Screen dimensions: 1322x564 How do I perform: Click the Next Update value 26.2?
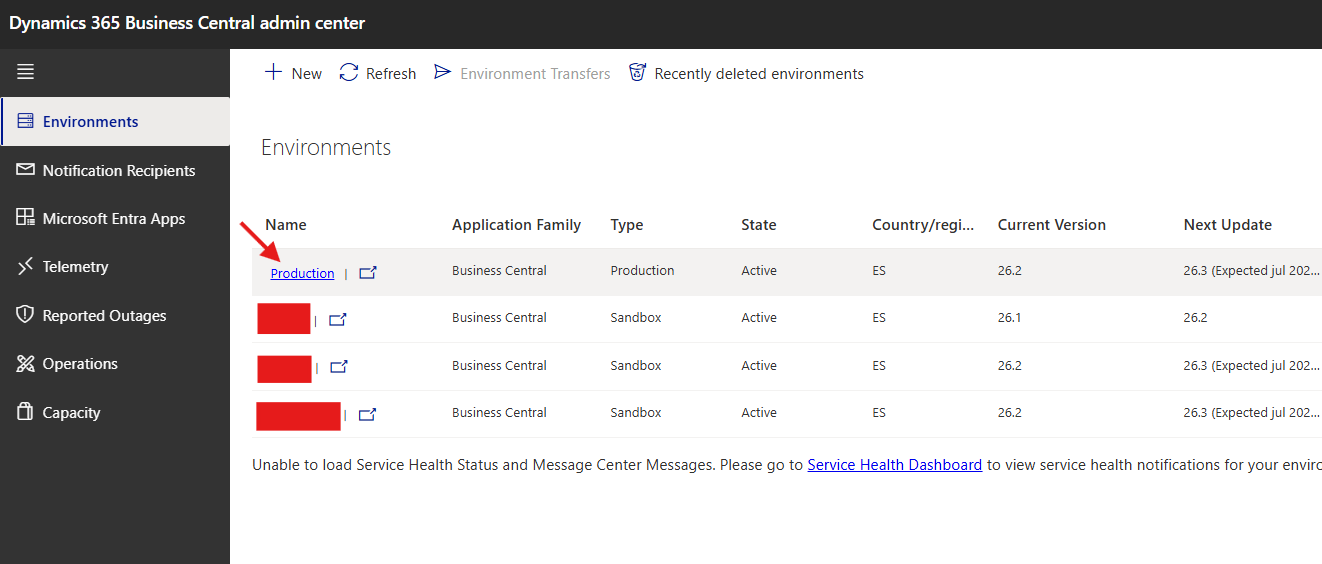point(1196,317)
